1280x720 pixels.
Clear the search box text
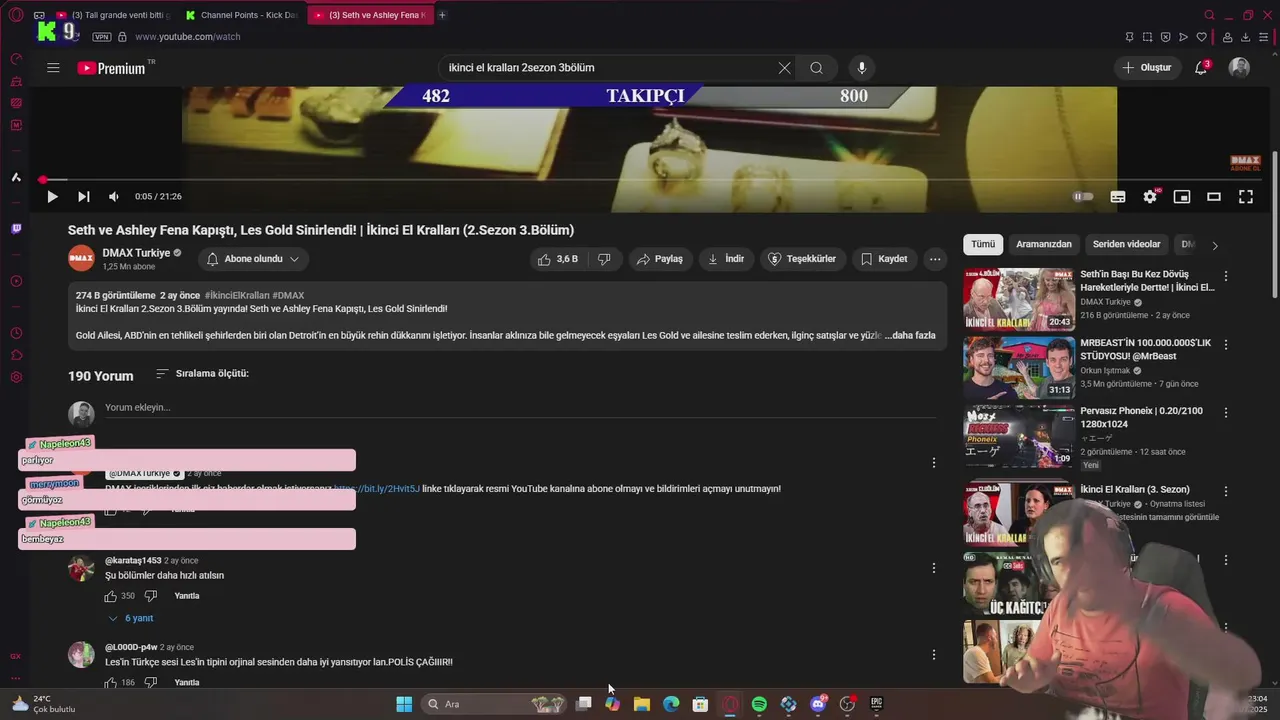click(784, 68)
